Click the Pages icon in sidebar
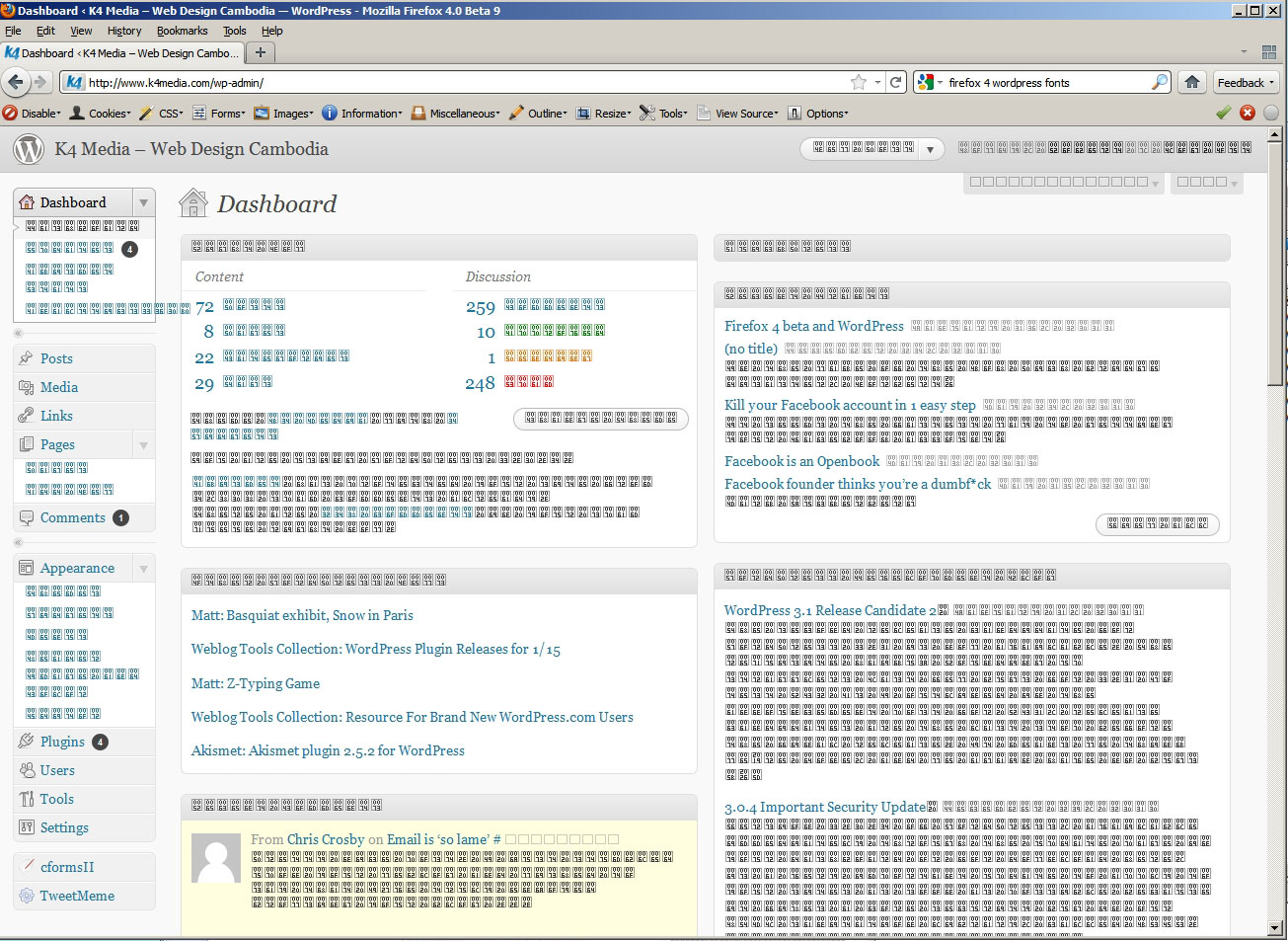Screen dimensions: 1288x941 click(27, 444)
